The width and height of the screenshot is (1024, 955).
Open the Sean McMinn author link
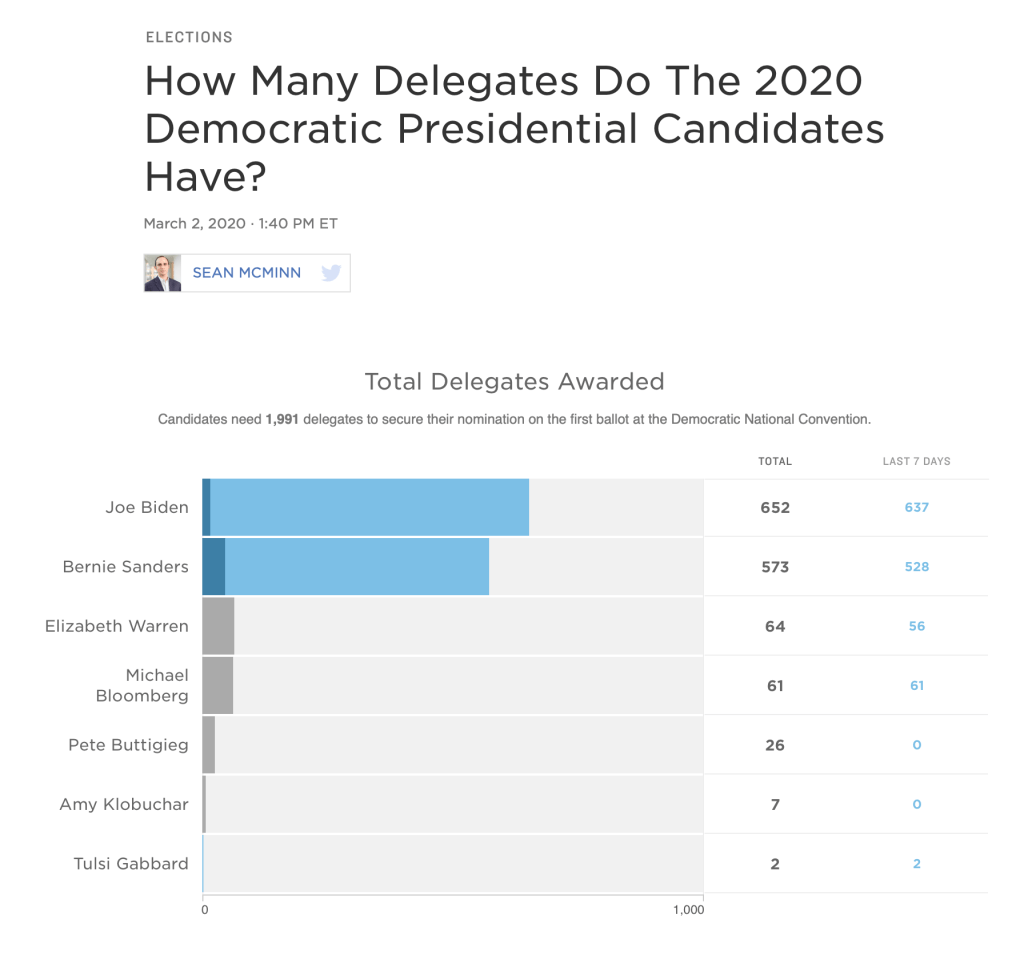coord(246,273)
